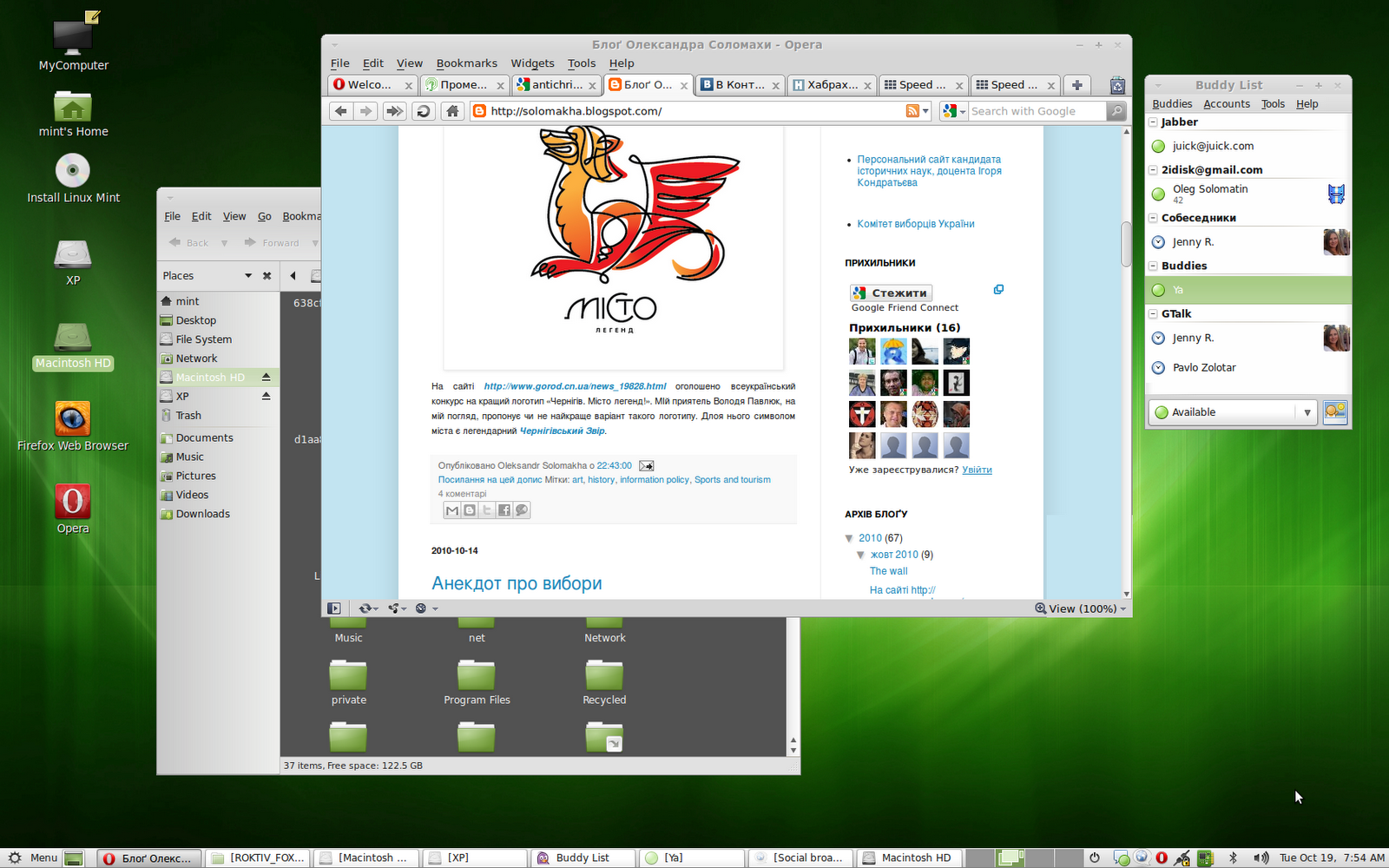1389x868 pixels.
Task: Open the View (100%) zoom dropdown
Action: pos(1080,608)
